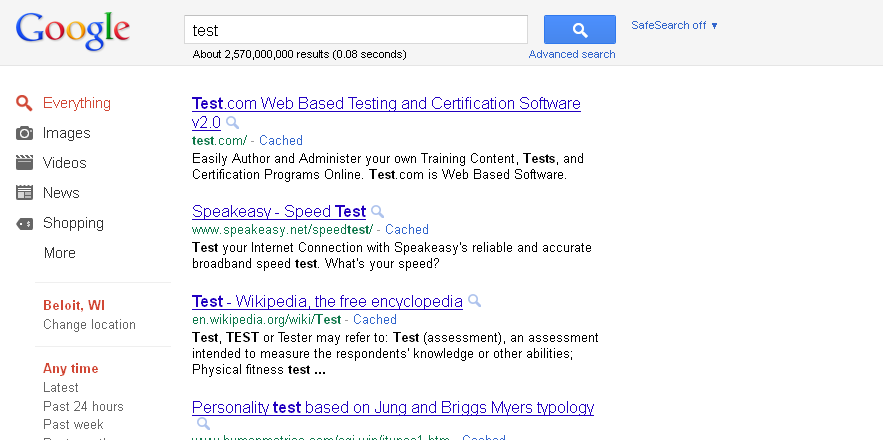Image resolution: width=883 pixels, height=440 pixels.
Task: Open Advanced search link
Action: pyautogui.click(x=572, y=54)
